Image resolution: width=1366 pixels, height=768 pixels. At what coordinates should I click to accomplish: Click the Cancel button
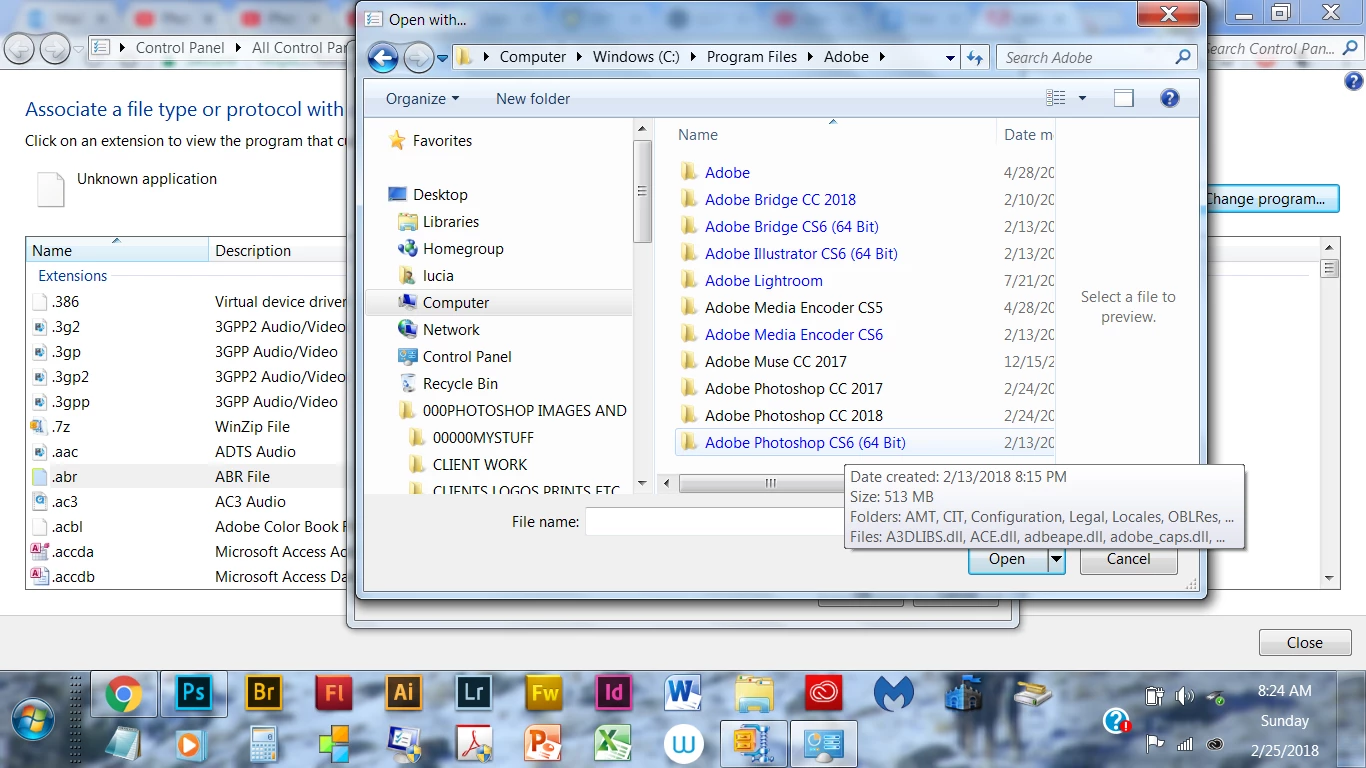tap(1129, 559)
